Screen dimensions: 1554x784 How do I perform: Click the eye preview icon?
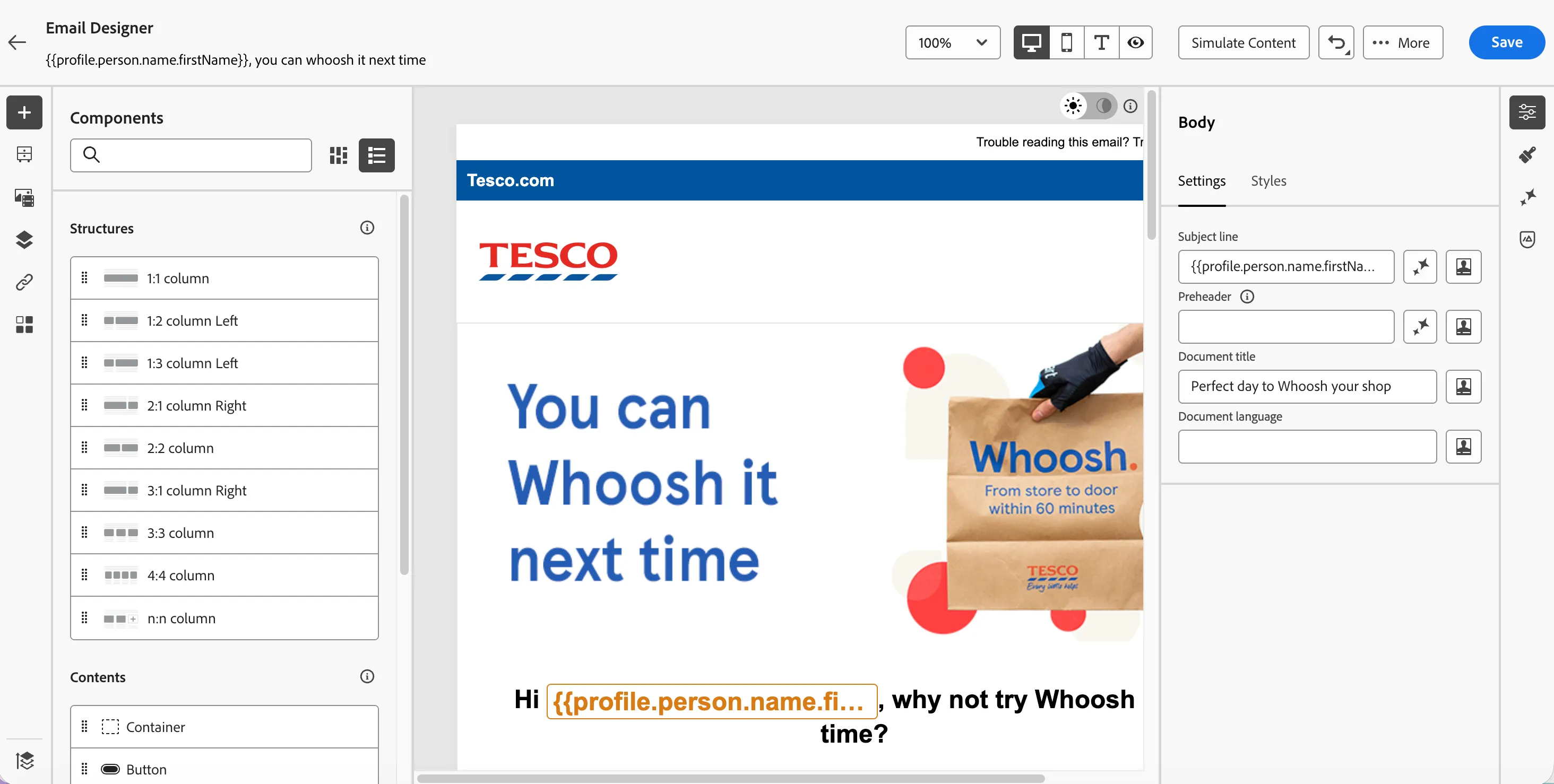point(1135,42)
